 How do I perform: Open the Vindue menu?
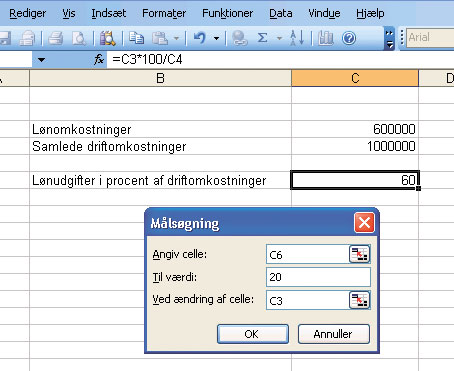coord(324,13)
